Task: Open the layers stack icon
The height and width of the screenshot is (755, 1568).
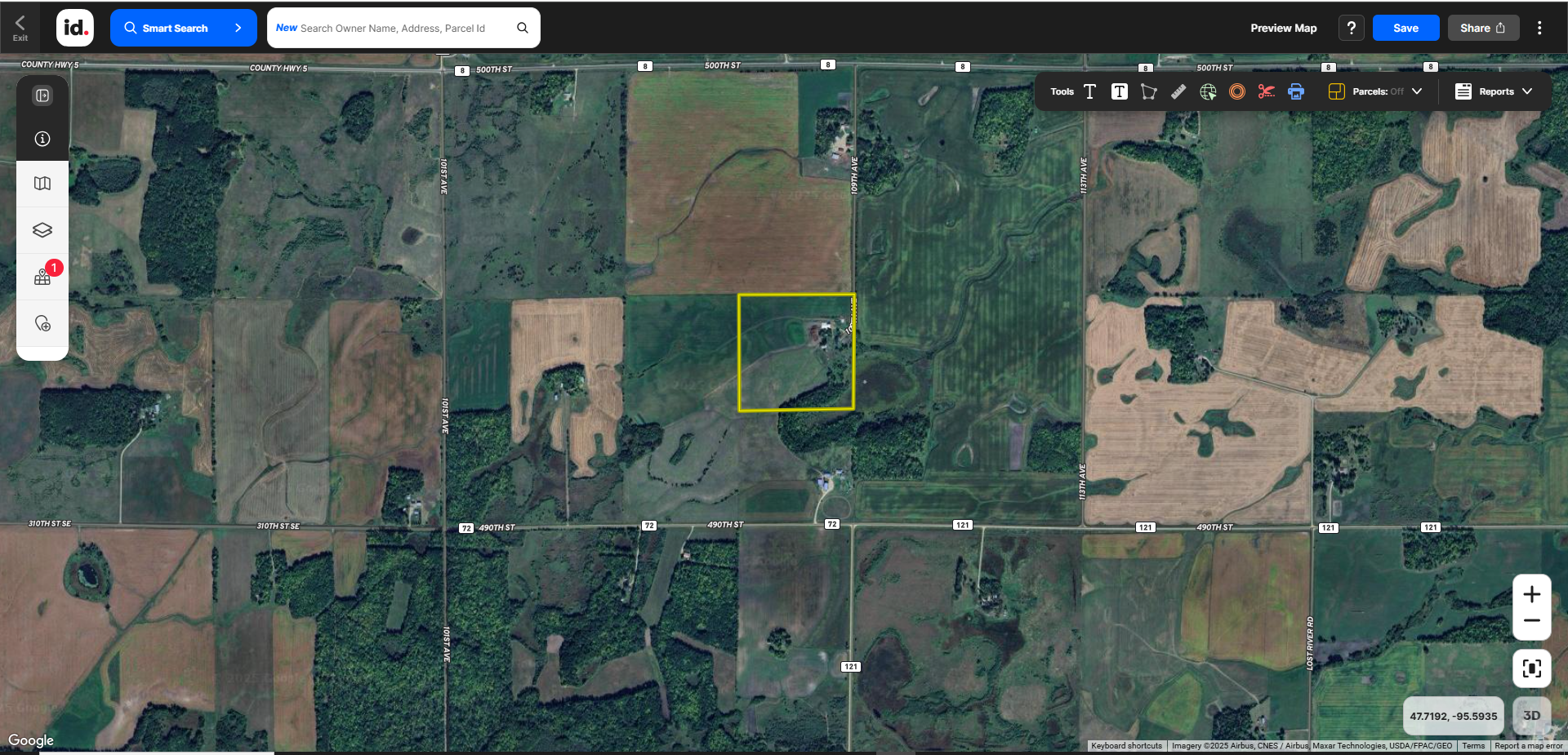Action: pyautogui.click(x=42, y=230)
